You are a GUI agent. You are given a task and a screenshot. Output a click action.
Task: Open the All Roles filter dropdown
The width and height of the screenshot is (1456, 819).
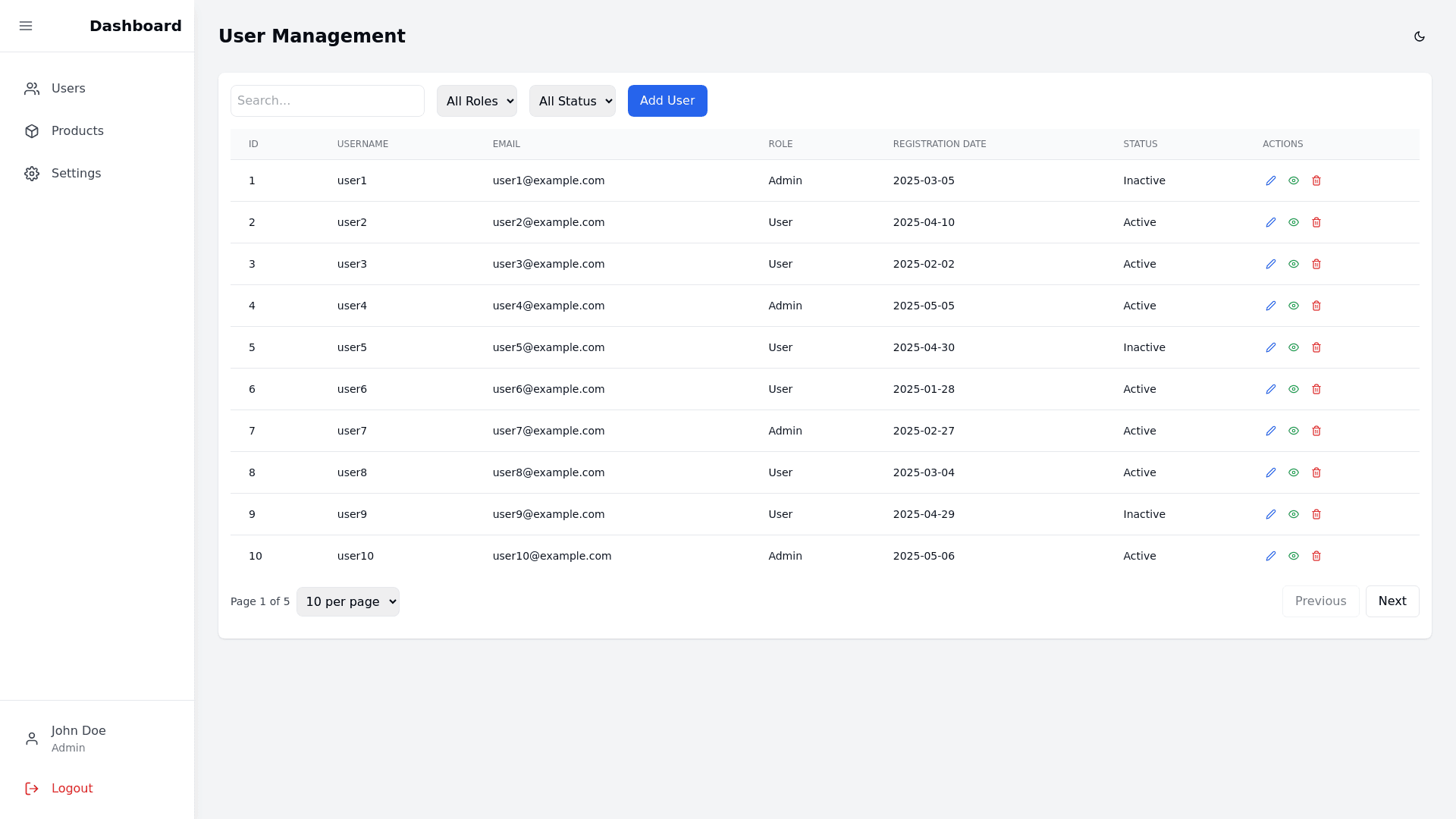(477, 101)
